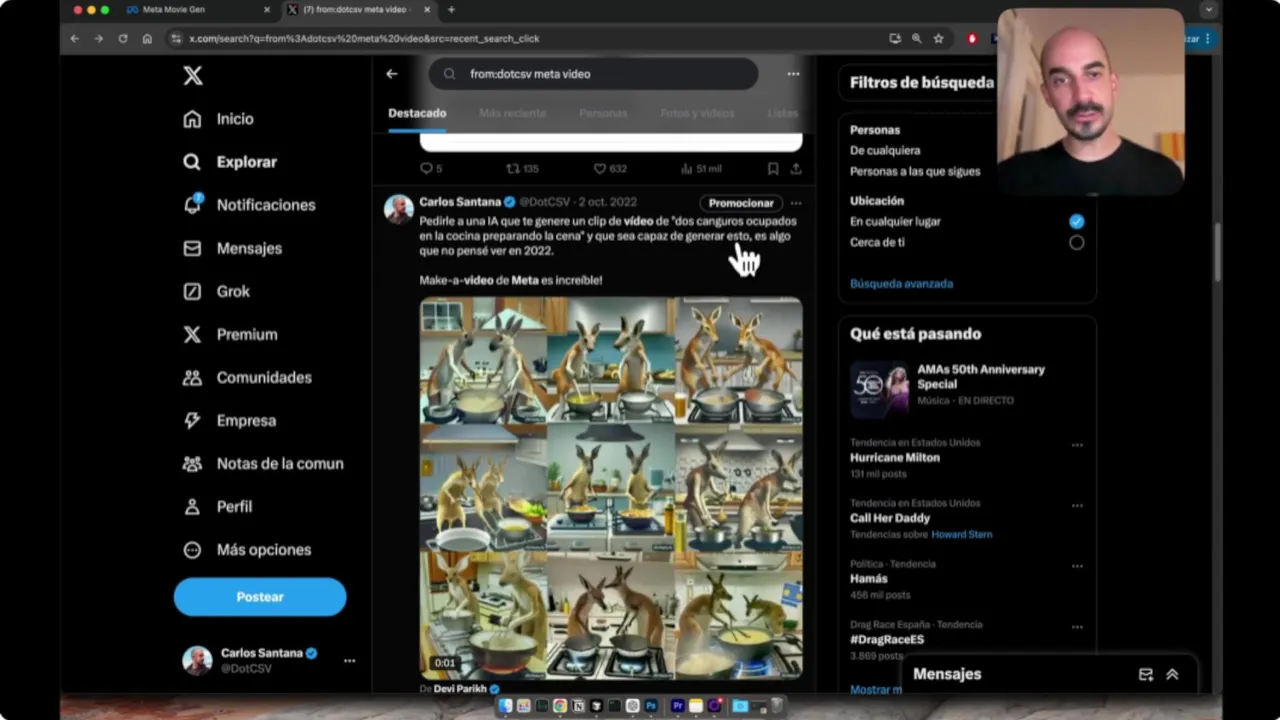Open account menu dots next to Carlos Santana

tap(349, 661)
